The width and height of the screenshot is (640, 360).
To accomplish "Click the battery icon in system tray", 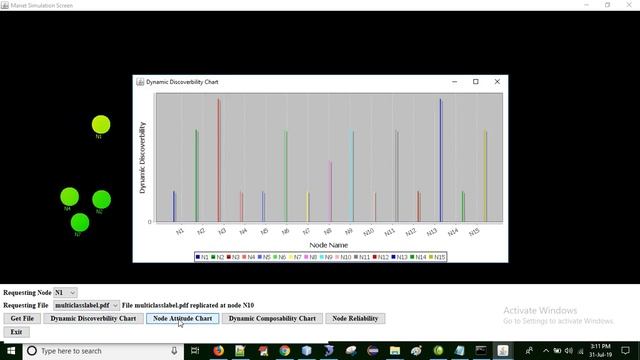I will click(x=557, y=351).
